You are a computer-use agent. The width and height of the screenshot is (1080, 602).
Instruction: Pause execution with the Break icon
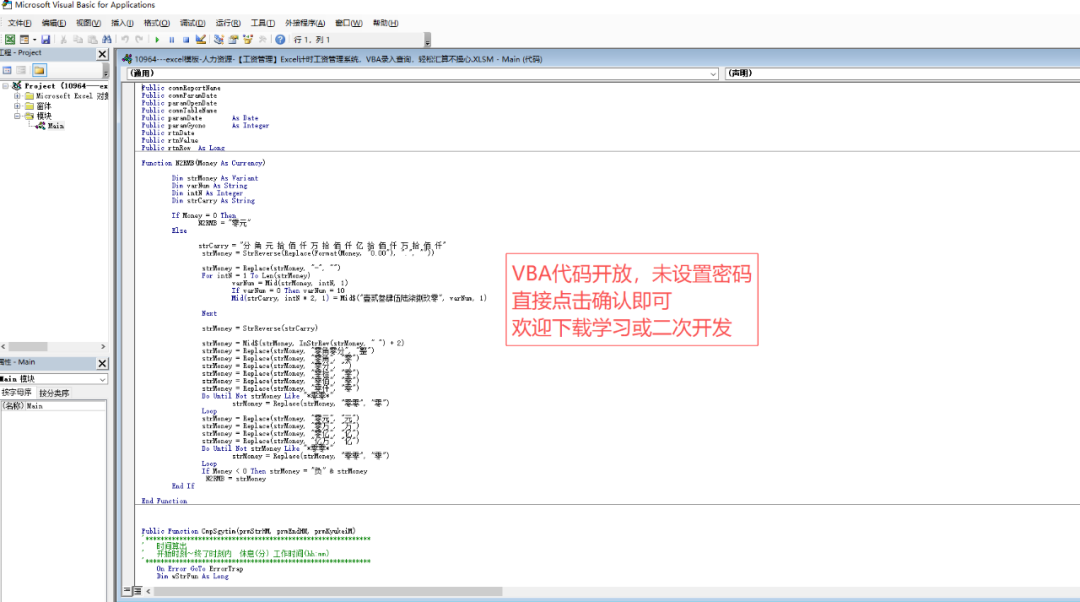[172, 39]
